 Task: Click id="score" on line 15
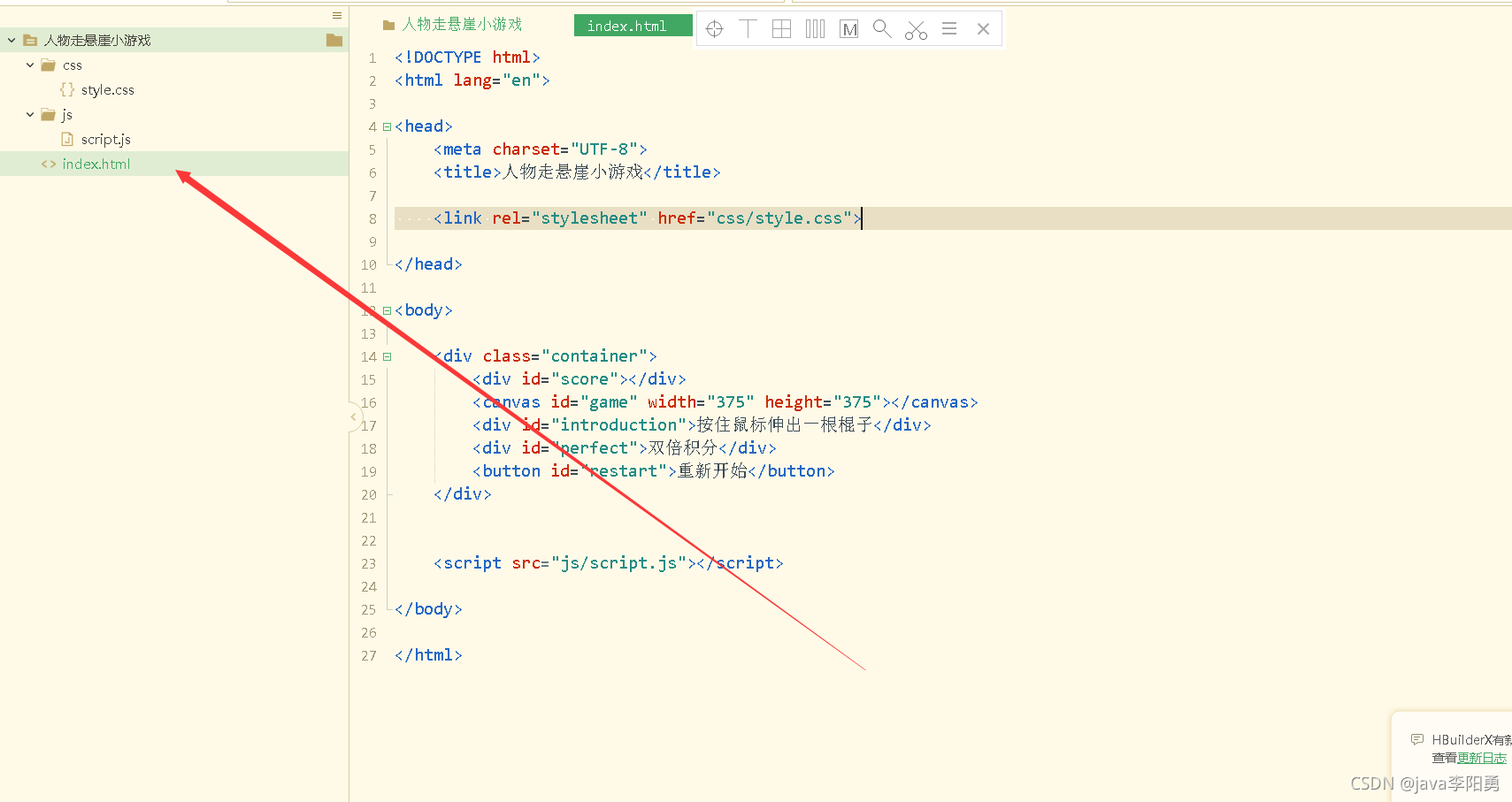[570, 379]
